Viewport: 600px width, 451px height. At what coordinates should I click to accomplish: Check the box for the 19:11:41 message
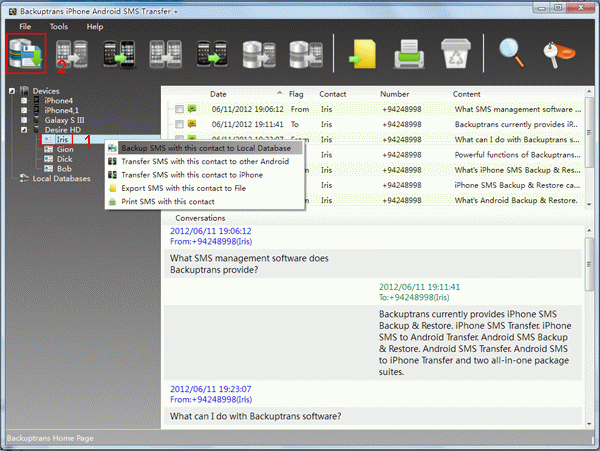[179, 124]
